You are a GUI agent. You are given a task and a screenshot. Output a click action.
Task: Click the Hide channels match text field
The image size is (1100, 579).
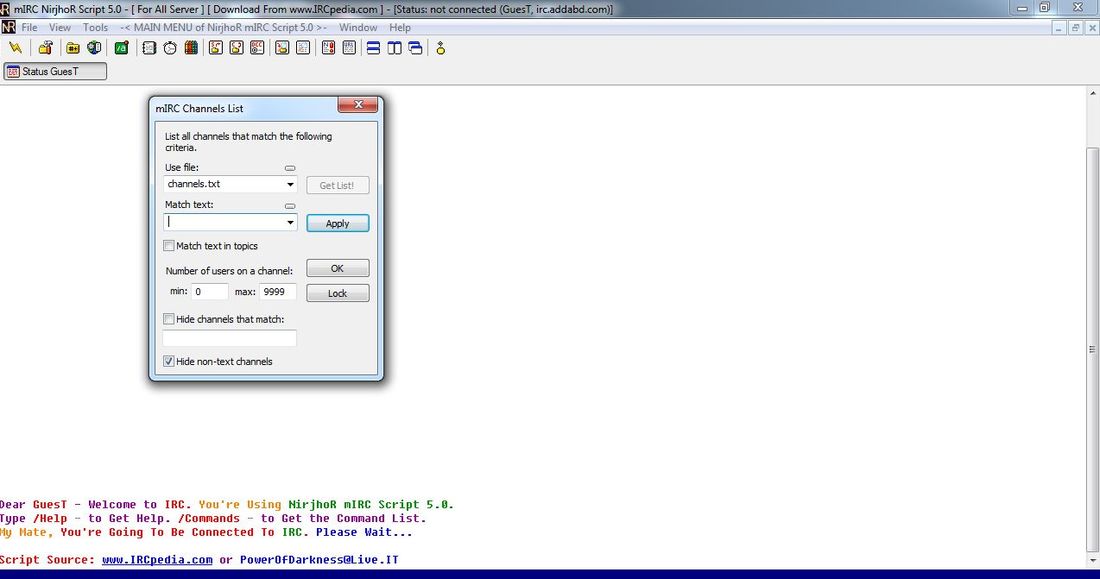click(x=229, y=338)
